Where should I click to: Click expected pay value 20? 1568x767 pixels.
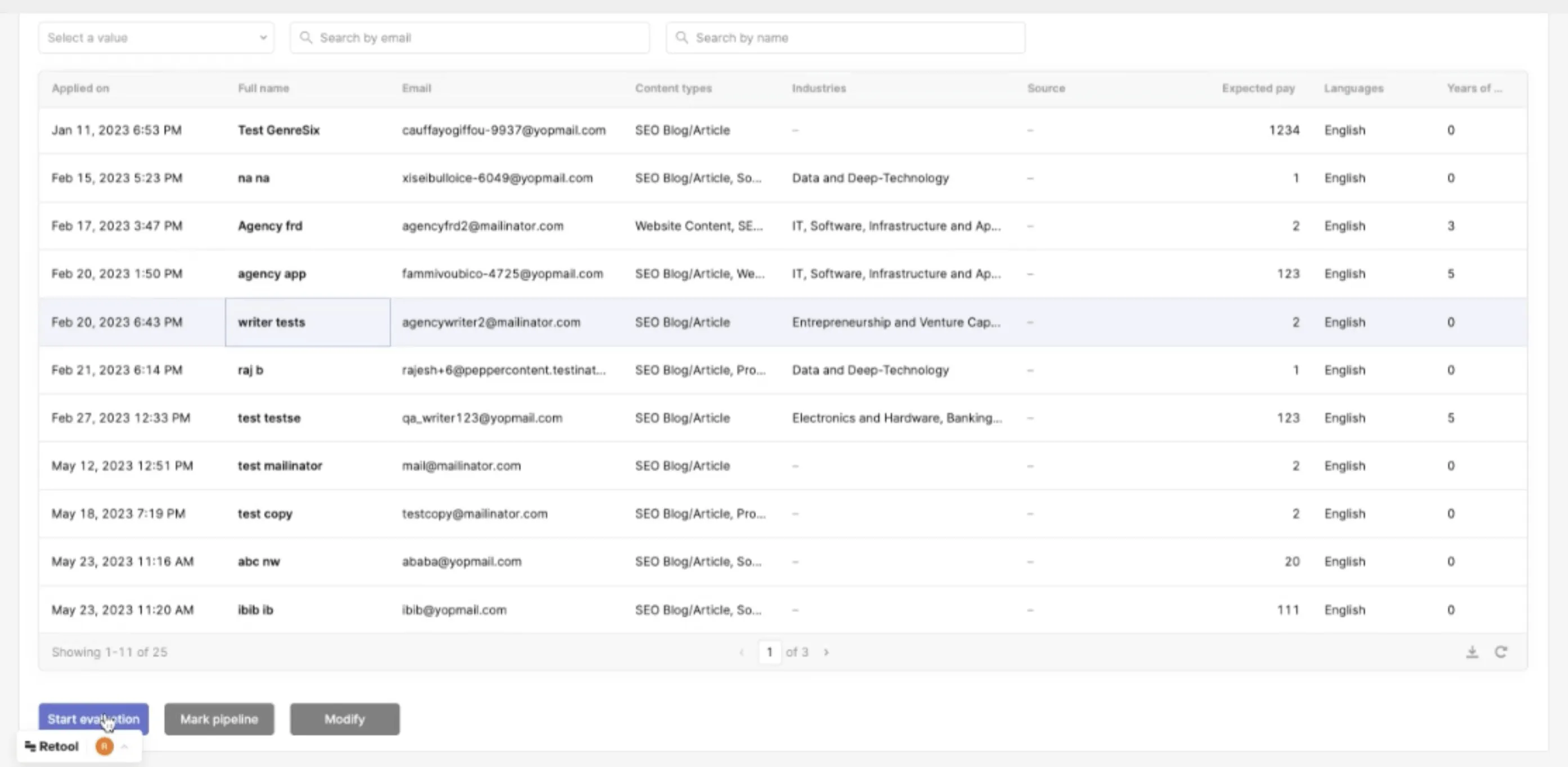click(x=1292, y=561)
